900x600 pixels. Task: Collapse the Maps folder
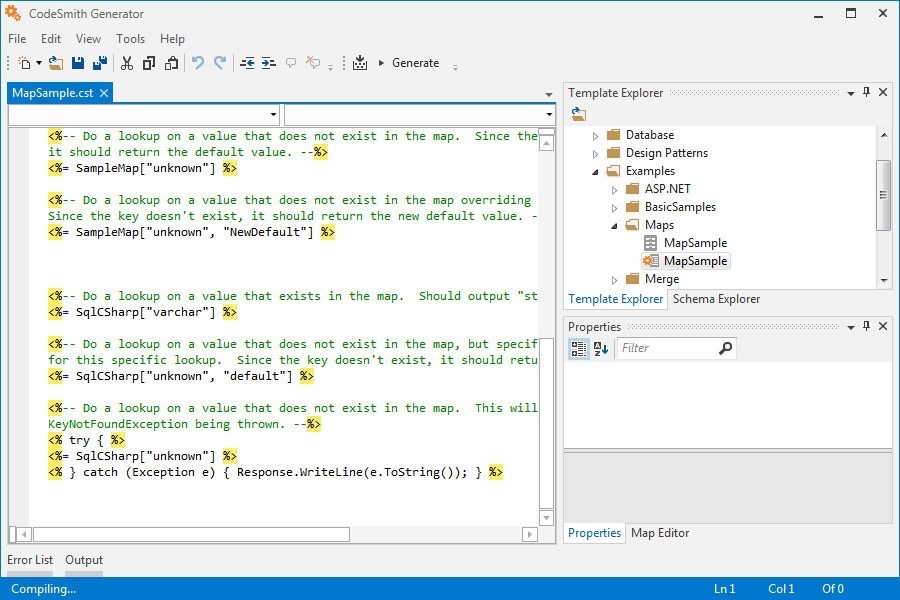click(x=614, y=226)
